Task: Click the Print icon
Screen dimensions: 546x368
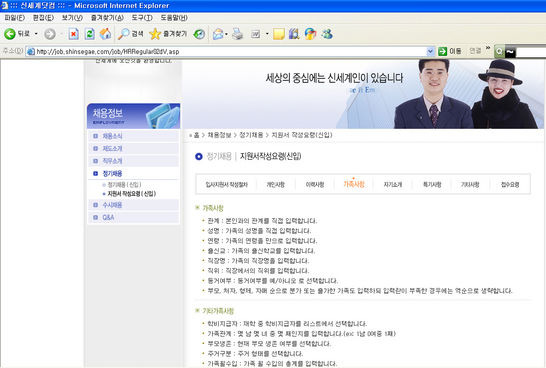Action: coord(237,34)
